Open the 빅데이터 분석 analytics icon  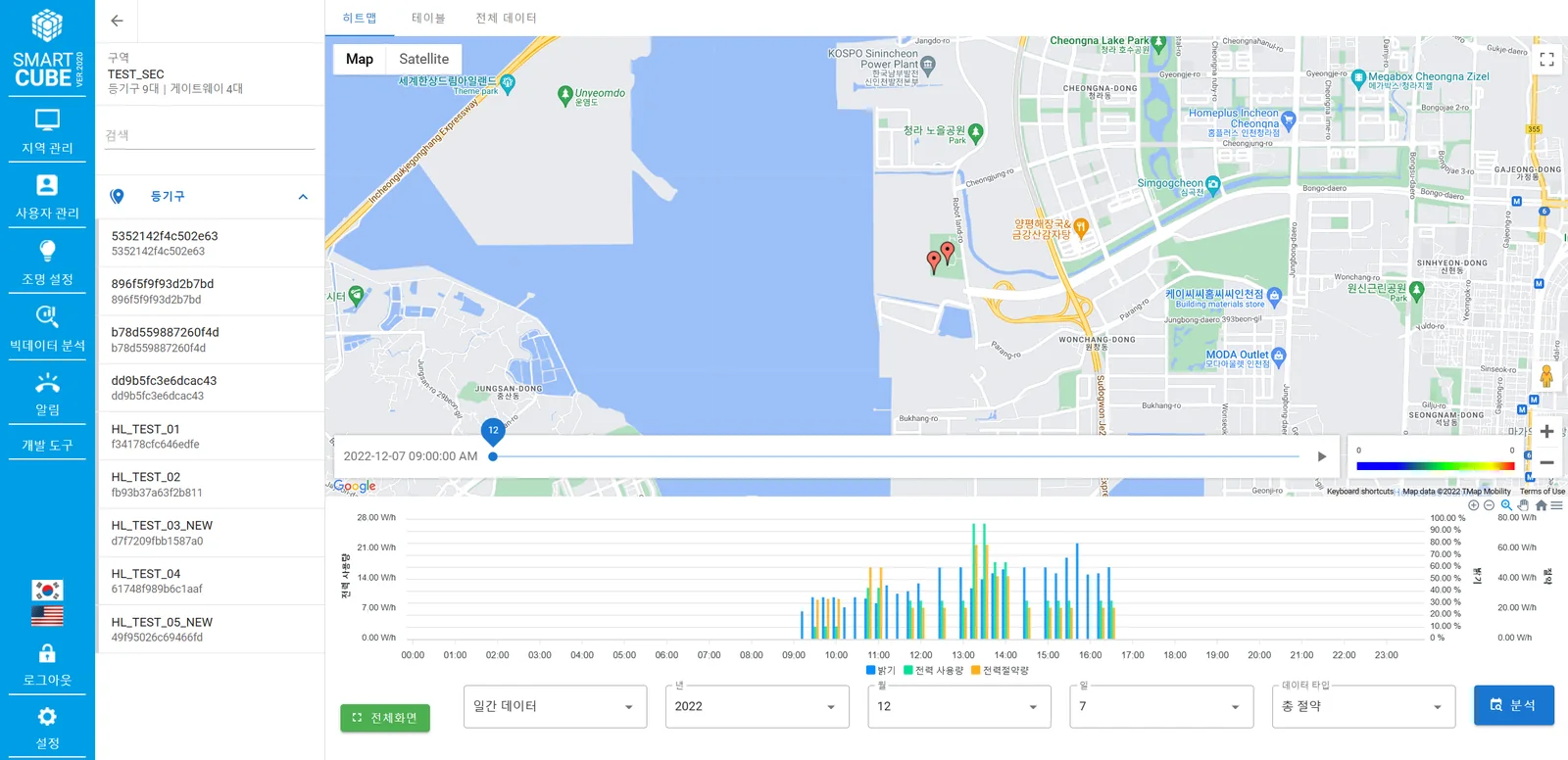click(x=47, y=316)
